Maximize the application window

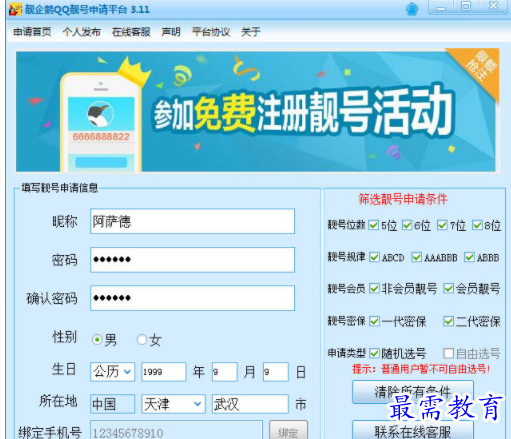click(466, 7)
